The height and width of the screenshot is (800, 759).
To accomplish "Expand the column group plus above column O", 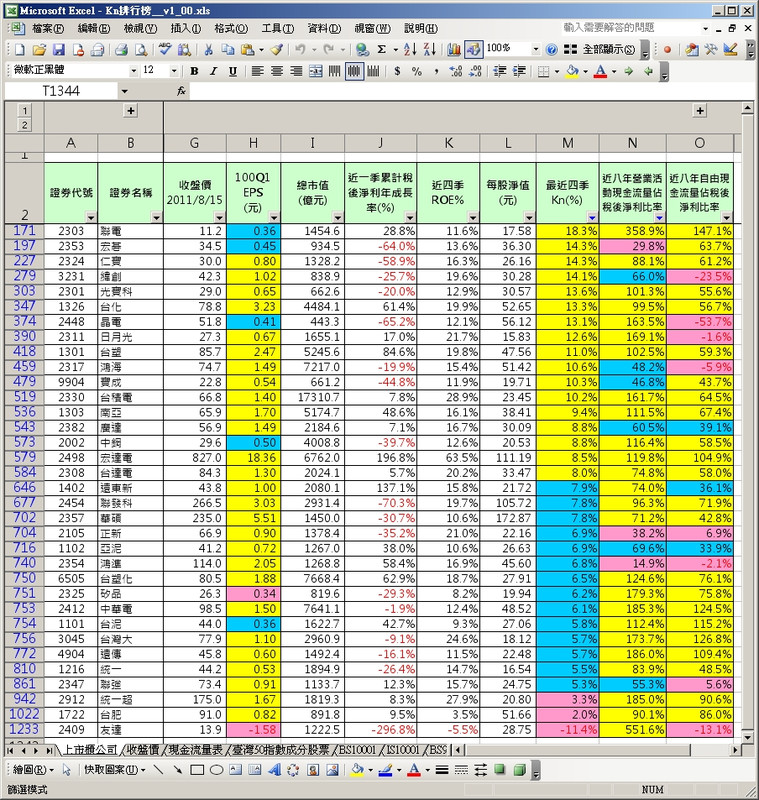I will pyautogui.click(x=700, y=111).
